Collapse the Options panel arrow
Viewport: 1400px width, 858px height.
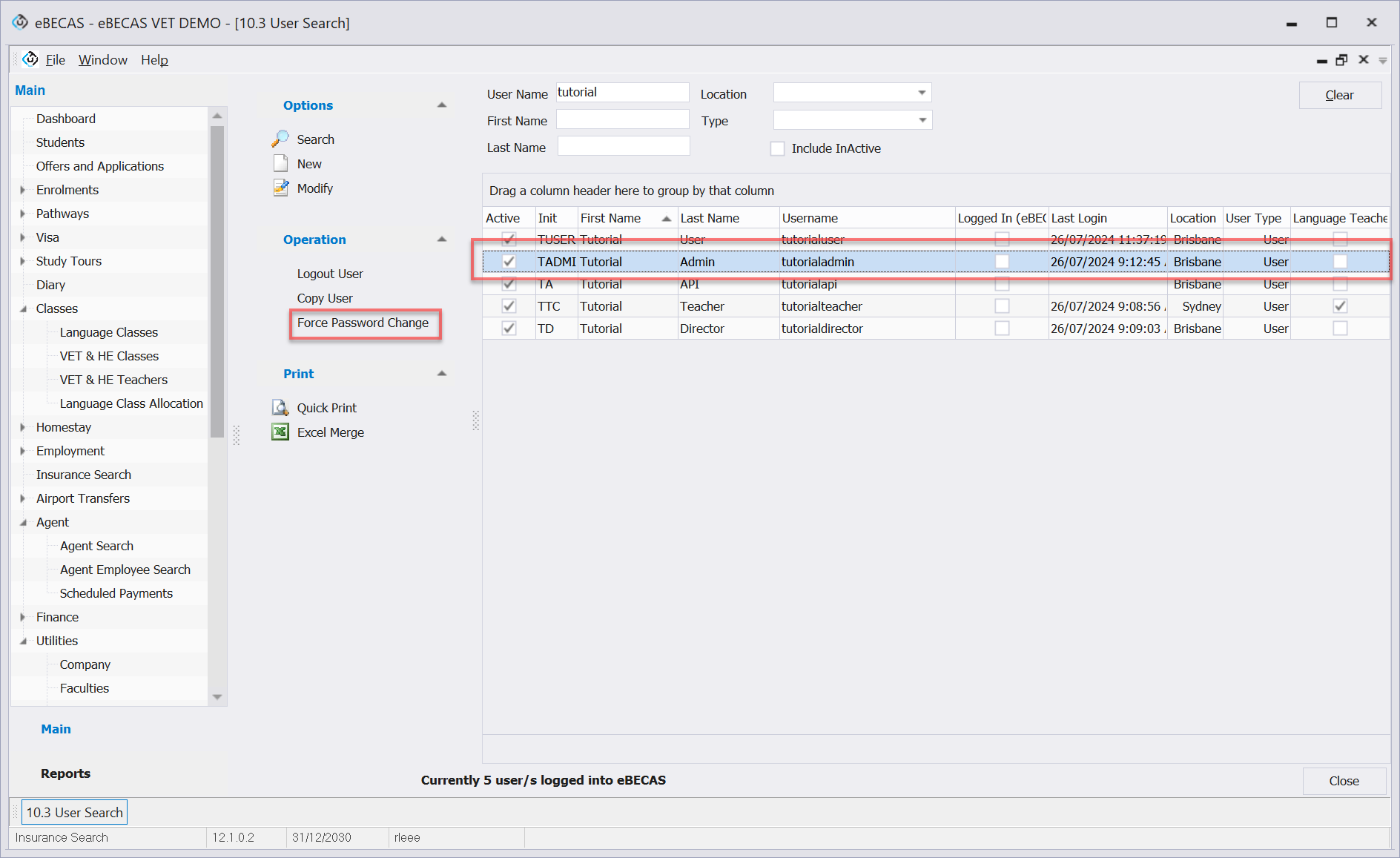click(442, 105)
